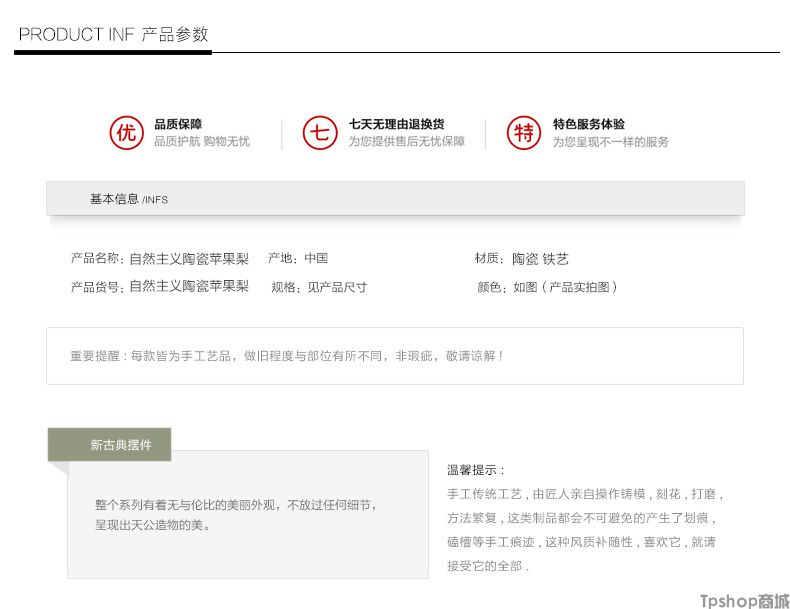Select the 品质保障 heading
The width and height of the screenshot is (790, 609).
(x=178, y=125)
